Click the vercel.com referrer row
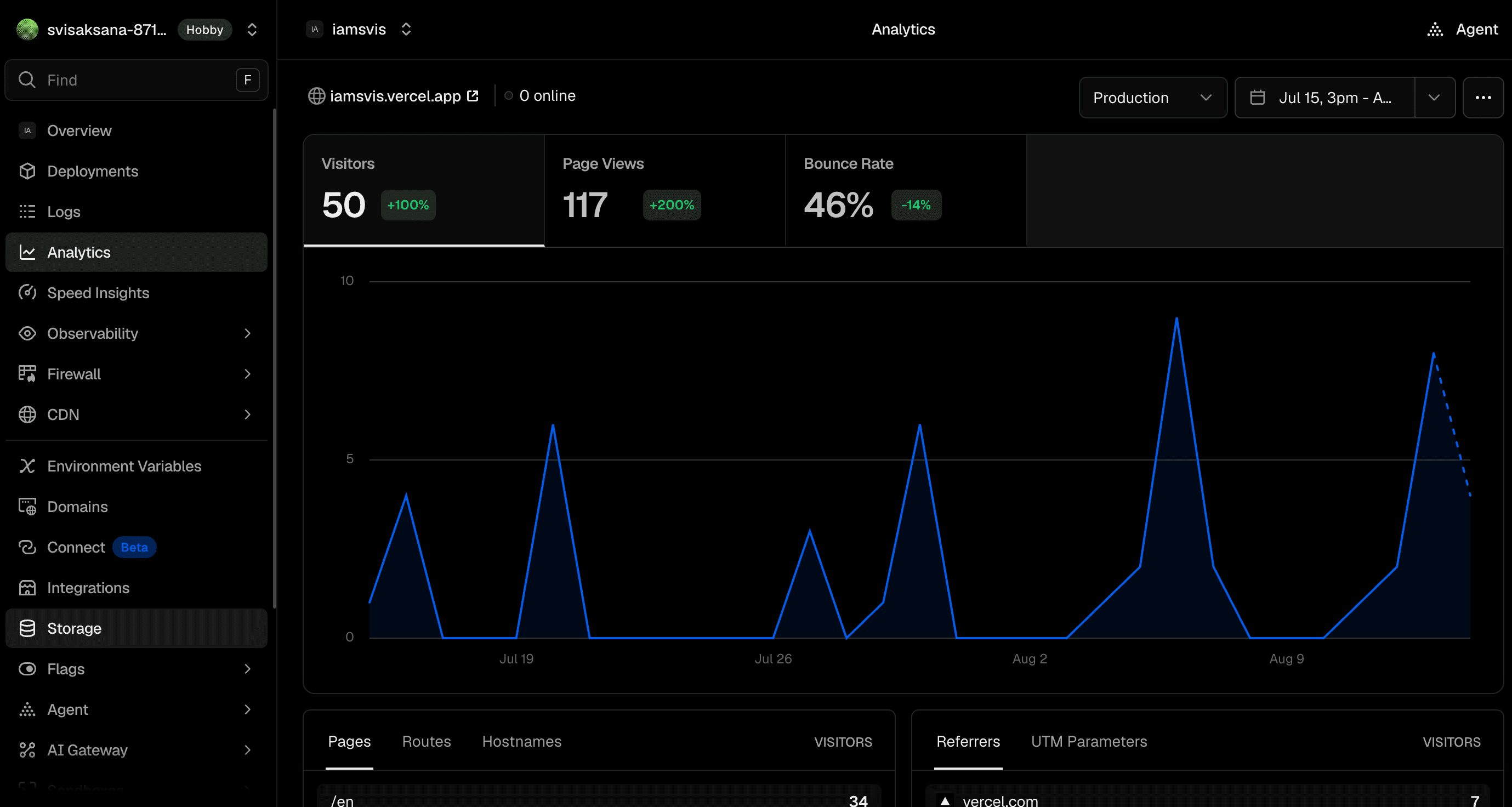 [1207, 797]
